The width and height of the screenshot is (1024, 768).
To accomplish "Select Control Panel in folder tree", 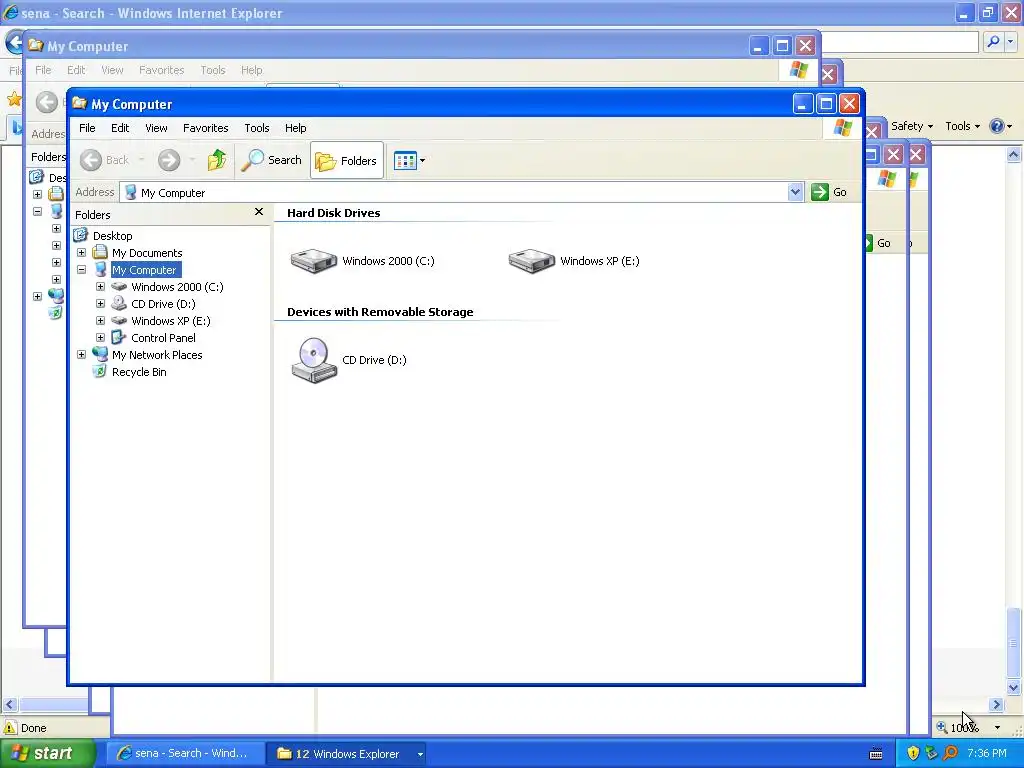I will pos(163,338).
